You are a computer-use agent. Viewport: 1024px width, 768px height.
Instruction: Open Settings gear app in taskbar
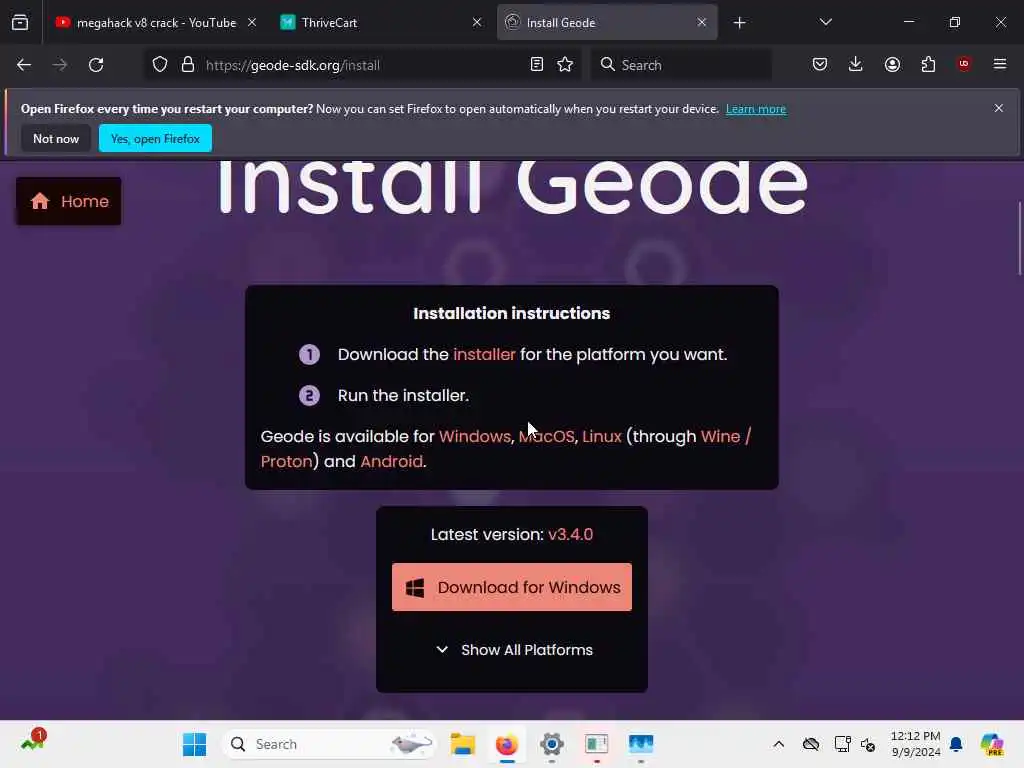[x=551, y=744]
